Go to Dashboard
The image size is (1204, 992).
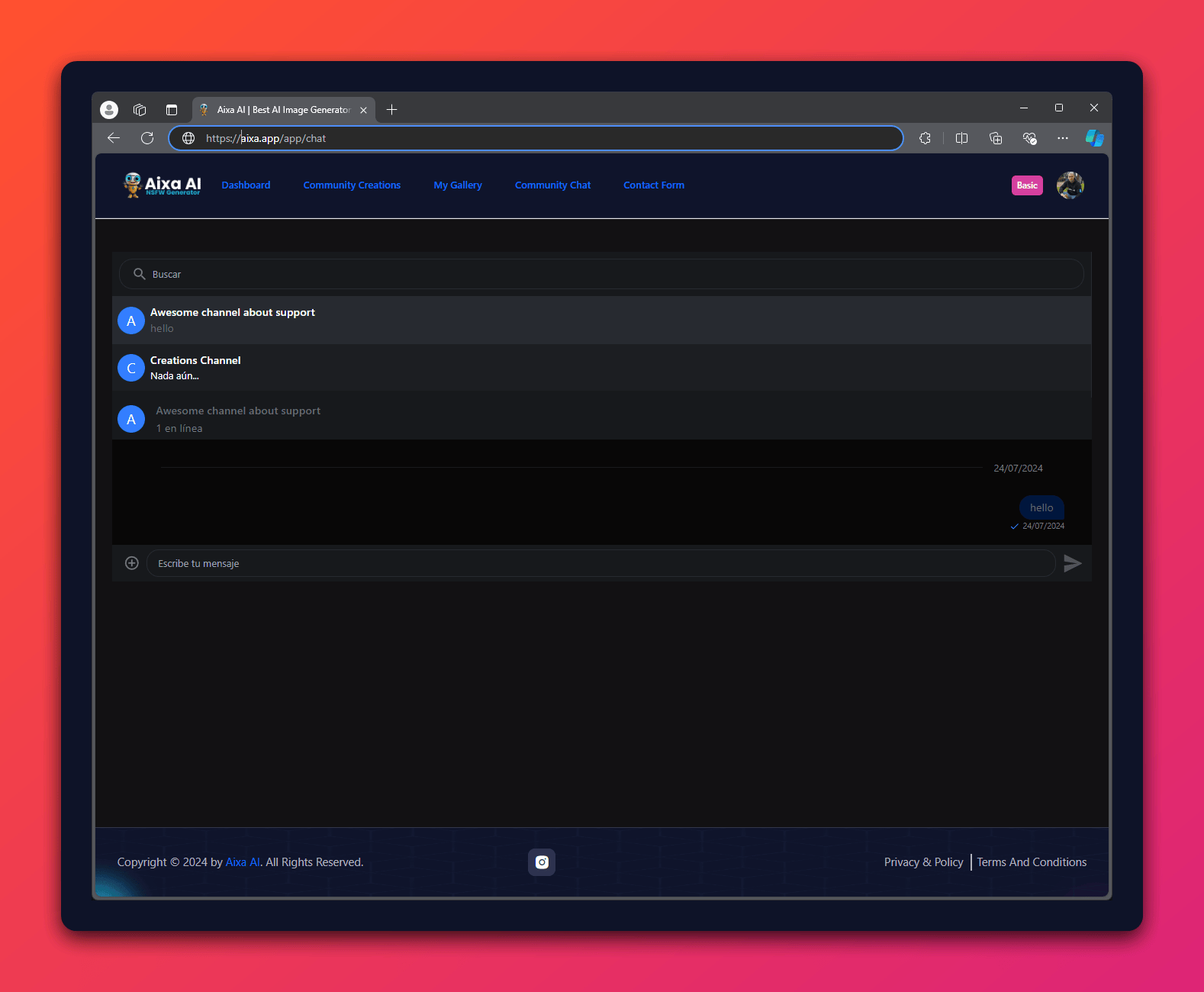(x=246, y=185)
